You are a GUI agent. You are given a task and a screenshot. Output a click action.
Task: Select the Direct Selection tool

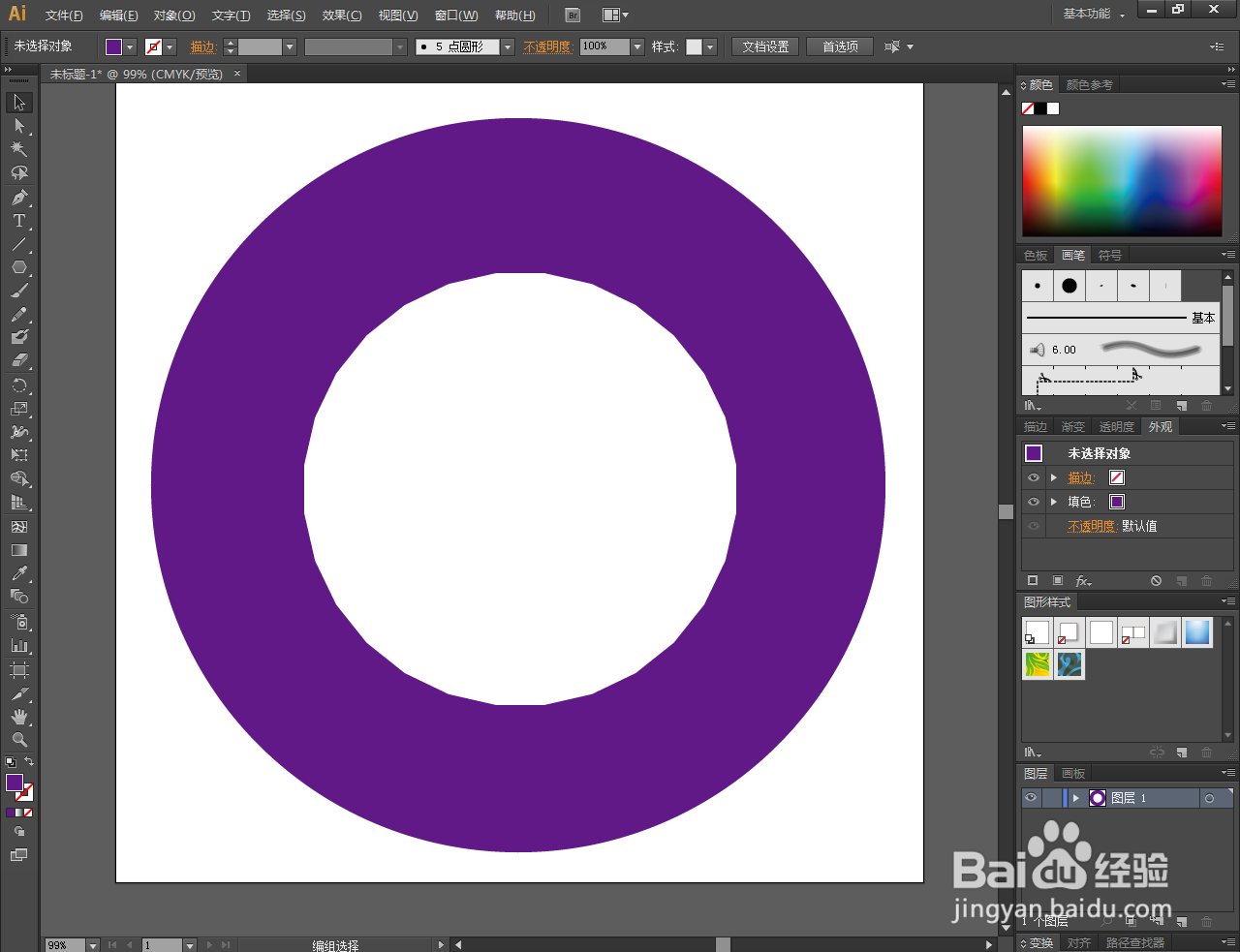click(19, 126)
